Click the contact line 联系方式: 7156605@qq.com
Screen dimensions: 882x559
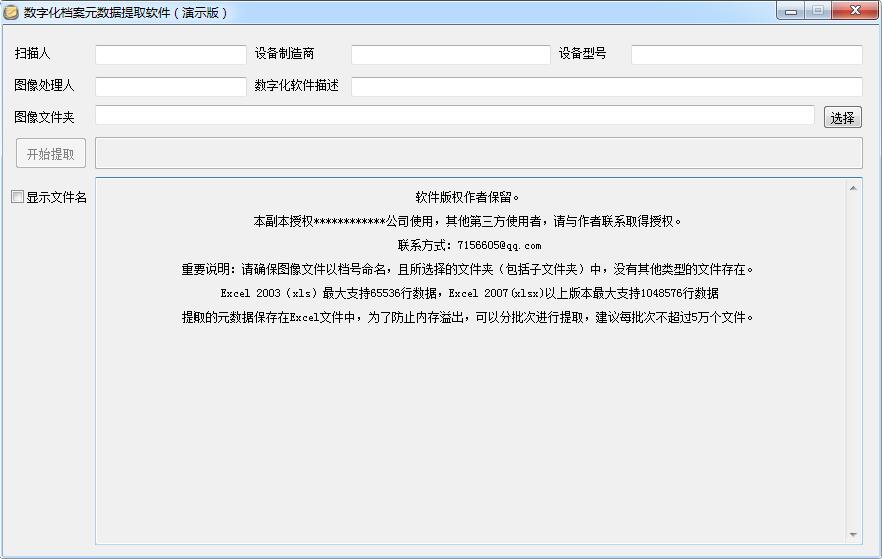click(469, 245)
